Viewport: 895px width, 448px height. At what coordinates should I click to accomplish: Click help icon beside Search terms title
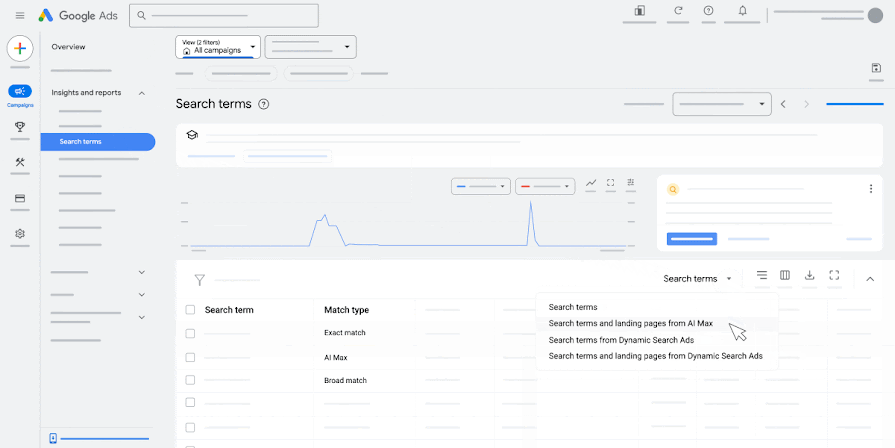click(263, 104)
